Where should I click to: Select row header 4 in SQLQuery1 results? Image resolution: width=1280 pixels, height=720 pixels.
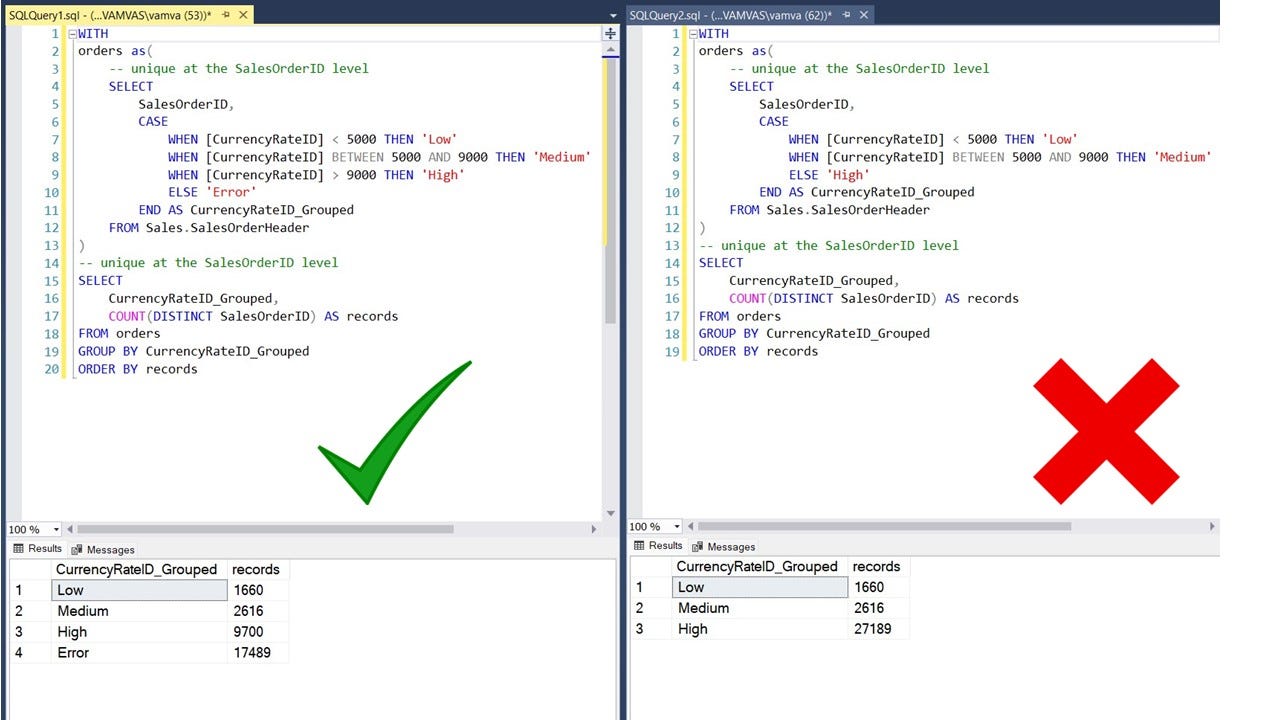30,652
